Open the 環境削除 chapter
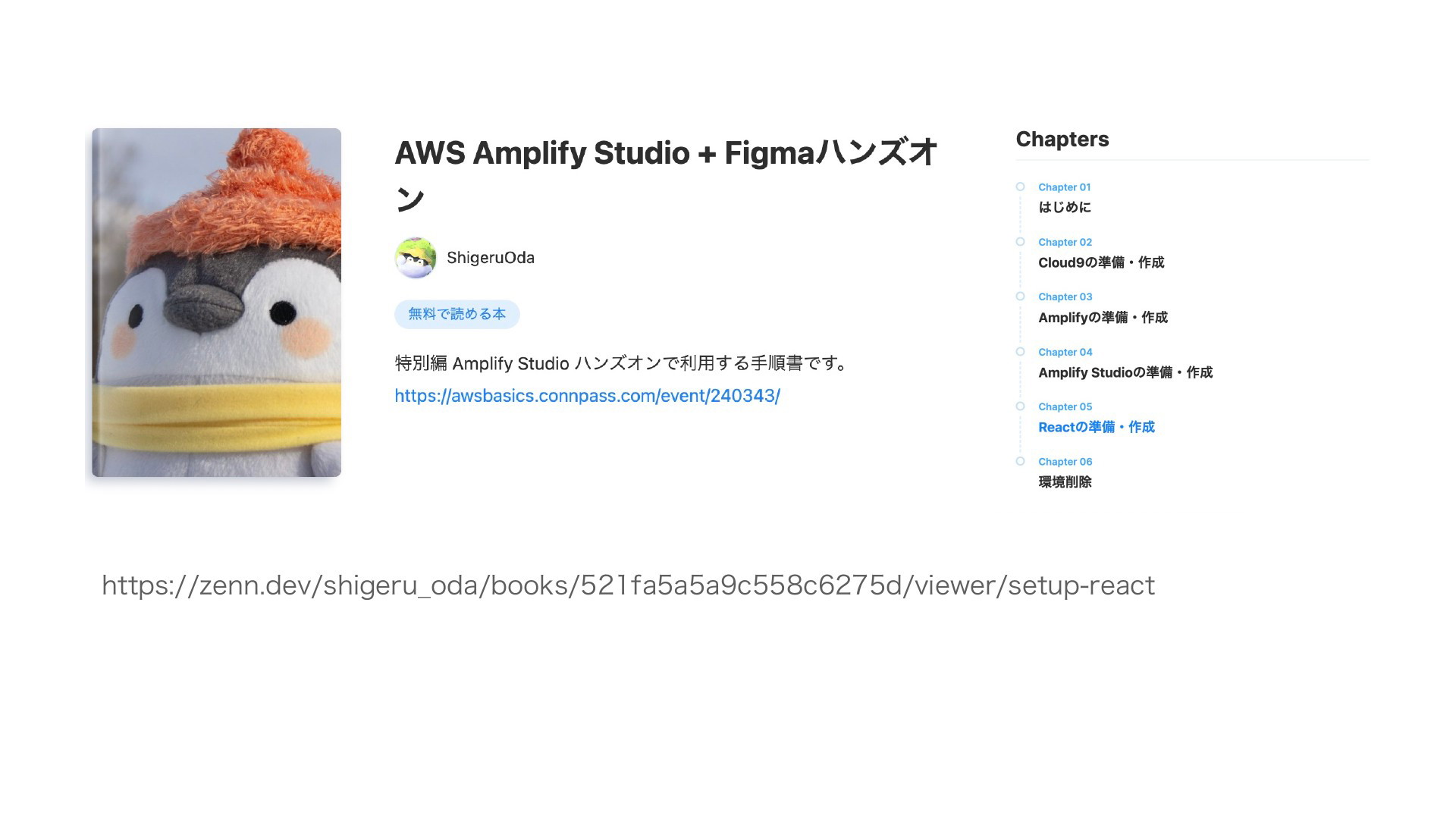The image size is (1456, 819). 1065,482
